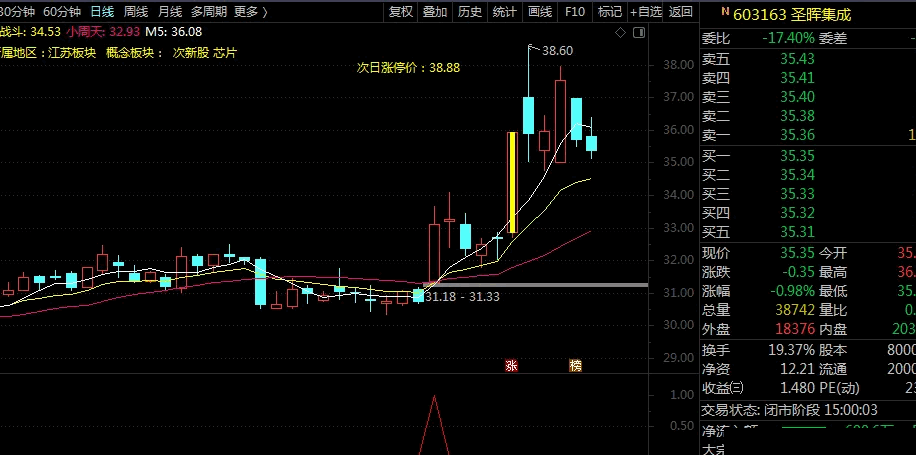Open the 多周期 multi-period view
Viewport: 916px width, 455px height.
click(x=209, y=12)
